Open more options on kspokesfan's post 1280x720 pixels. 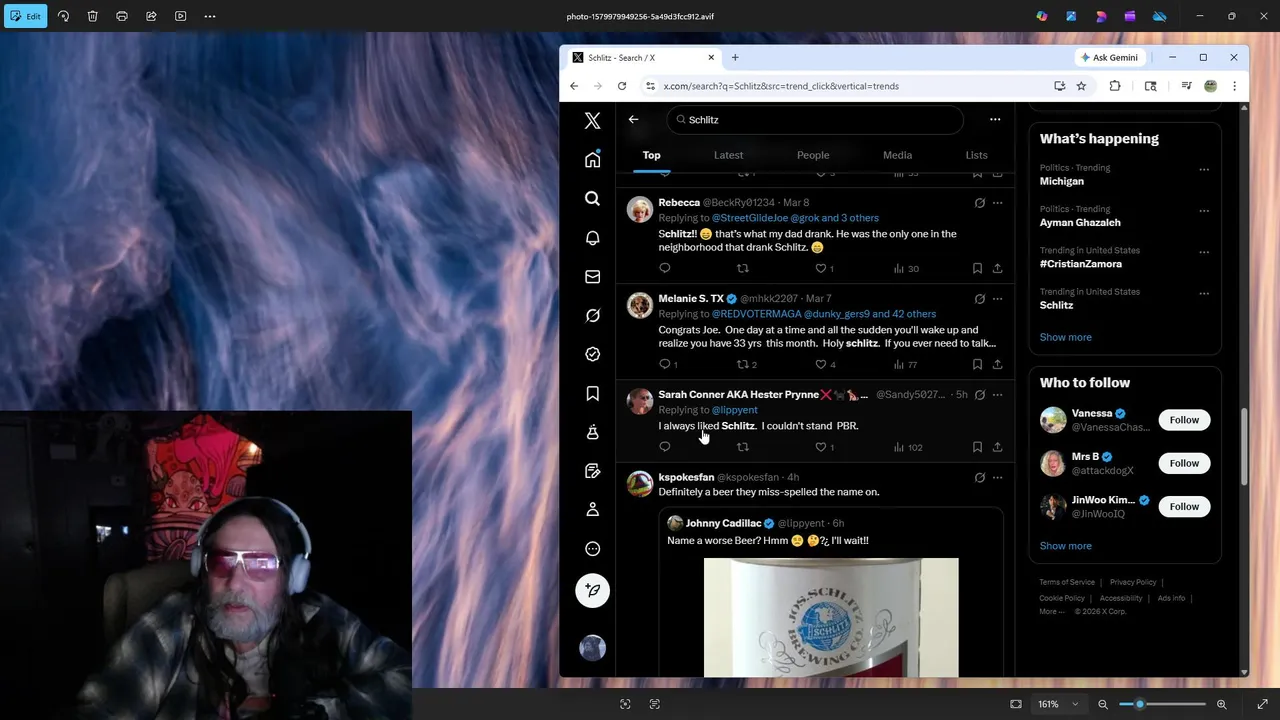997,478
